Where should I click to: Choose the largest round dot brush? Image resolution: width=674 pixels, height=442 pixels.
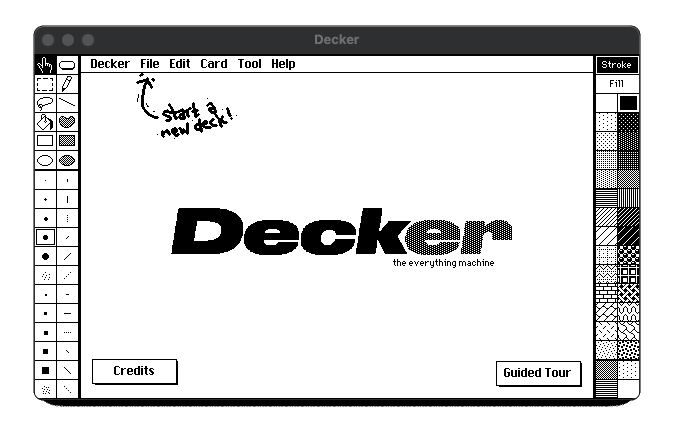click(46, 257)
